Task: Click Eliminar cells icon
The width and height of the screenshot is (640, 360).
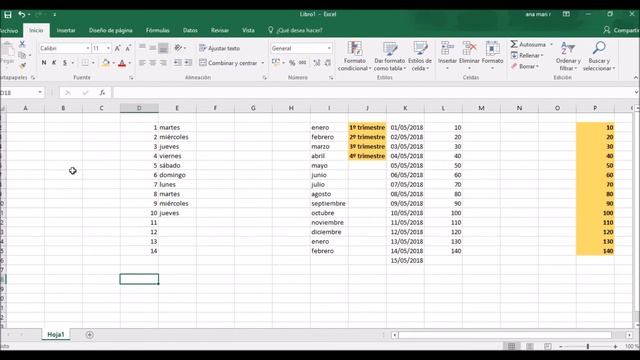Action: (469, 48)
